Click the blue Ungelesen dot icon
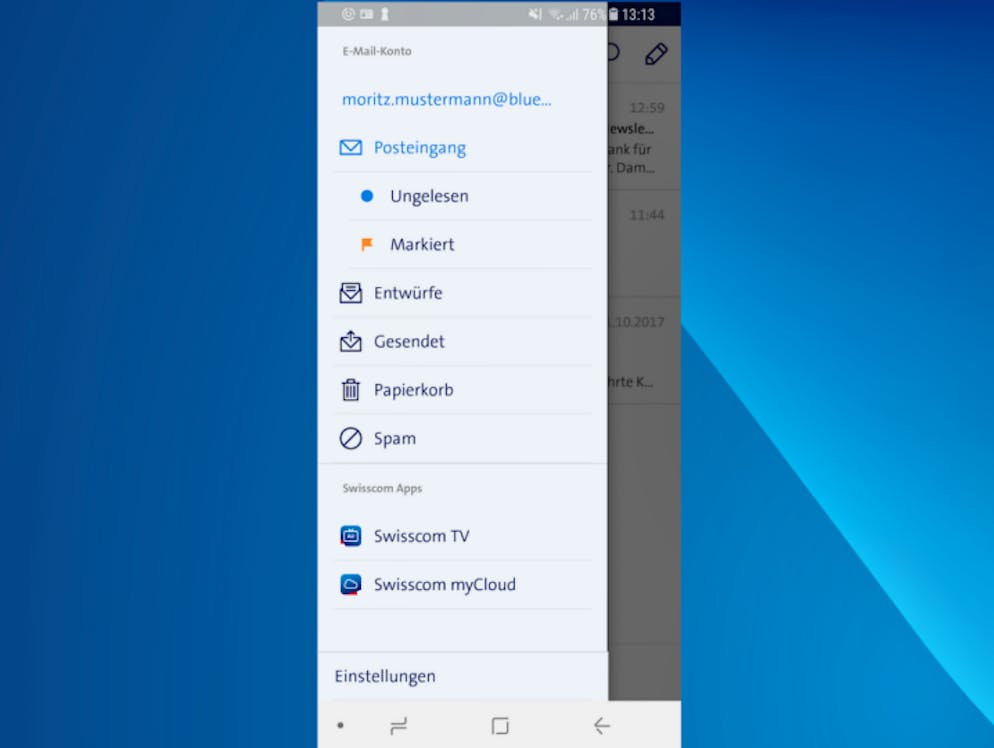This screenshot has width=994, height=748. coord(366,196)
